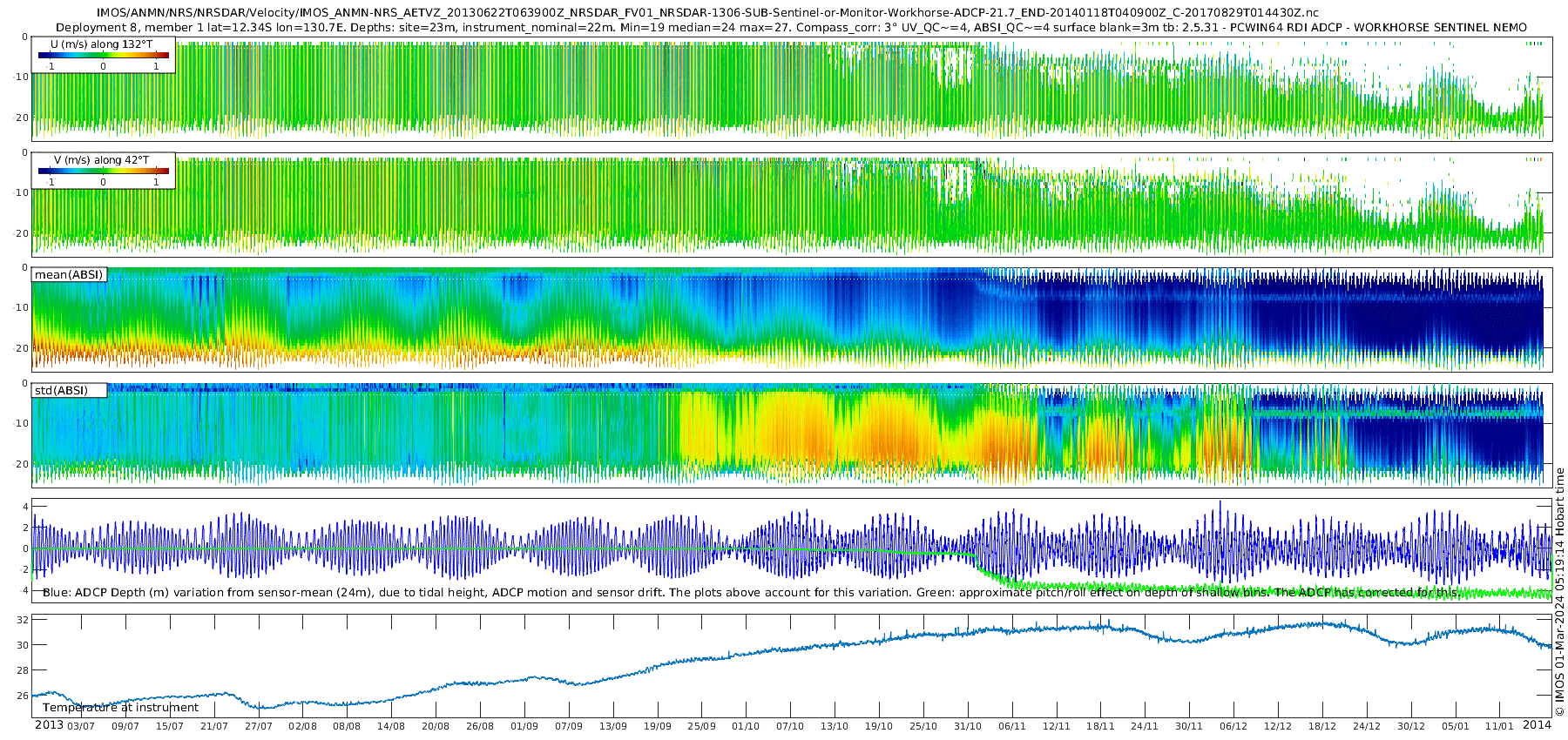Click the 'Deployment 8, member 1' subtitle line
Screen dimensions: 1568x740
pos(791,27)
